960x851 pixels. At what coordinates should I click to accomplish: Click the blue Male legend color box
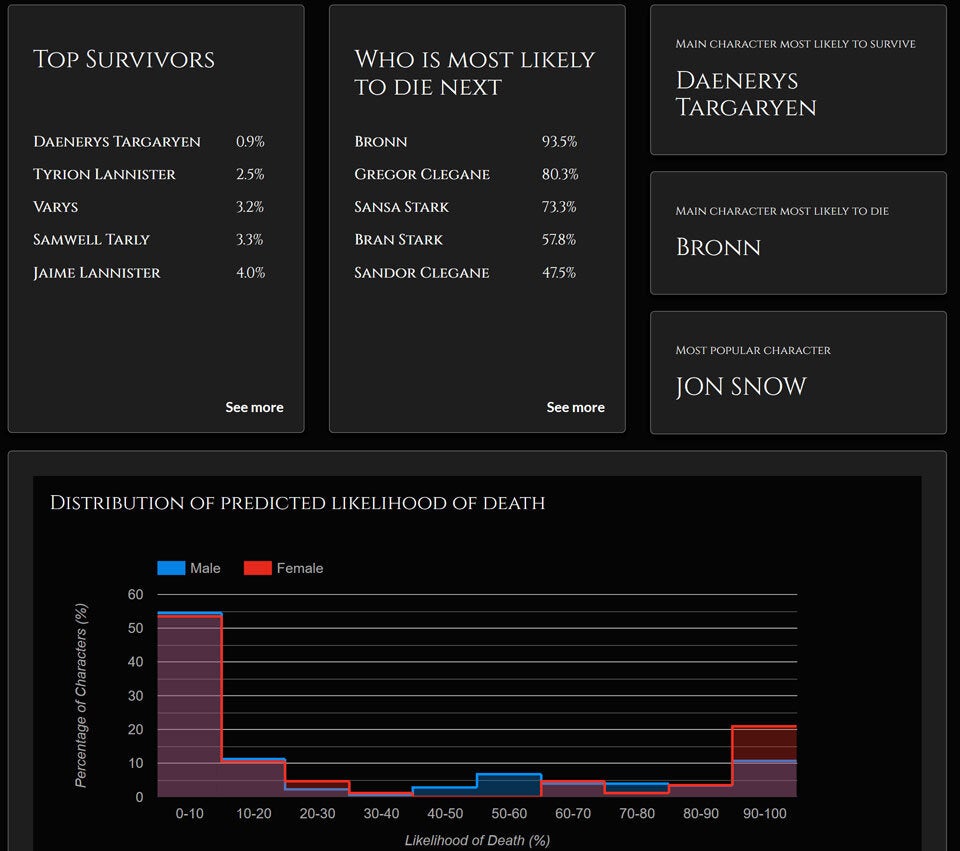coord(171,568)
